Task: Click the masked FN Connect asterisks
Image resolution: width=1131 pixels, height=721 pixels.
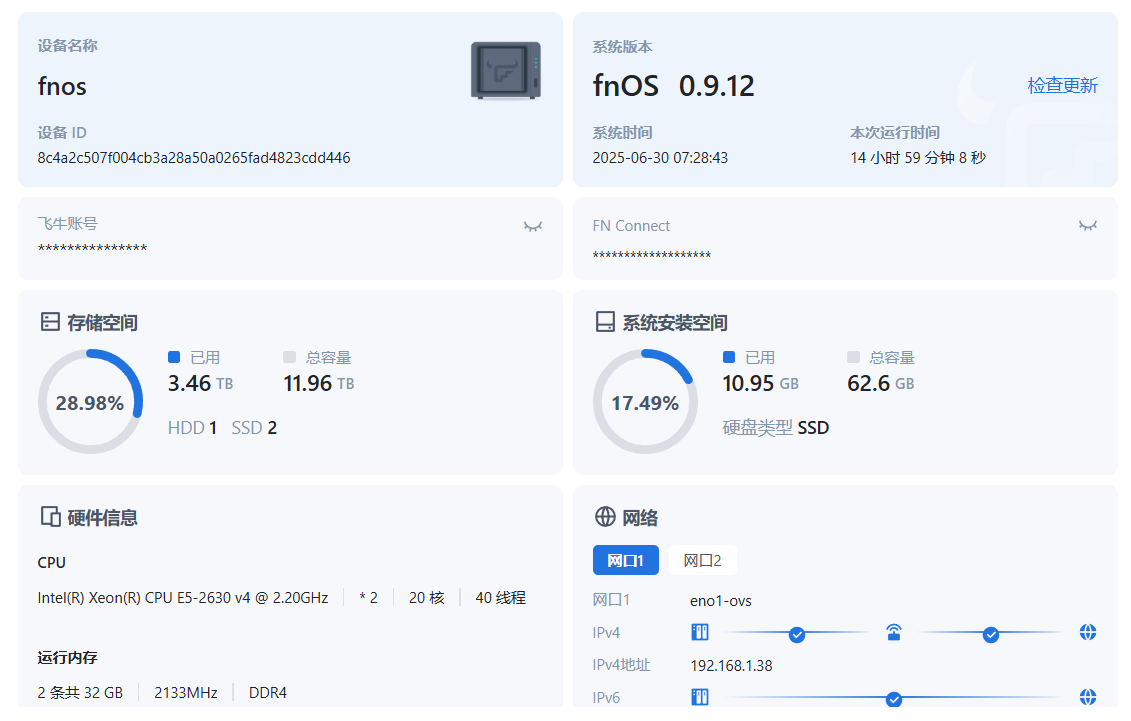Action: [x=651, y=256]
